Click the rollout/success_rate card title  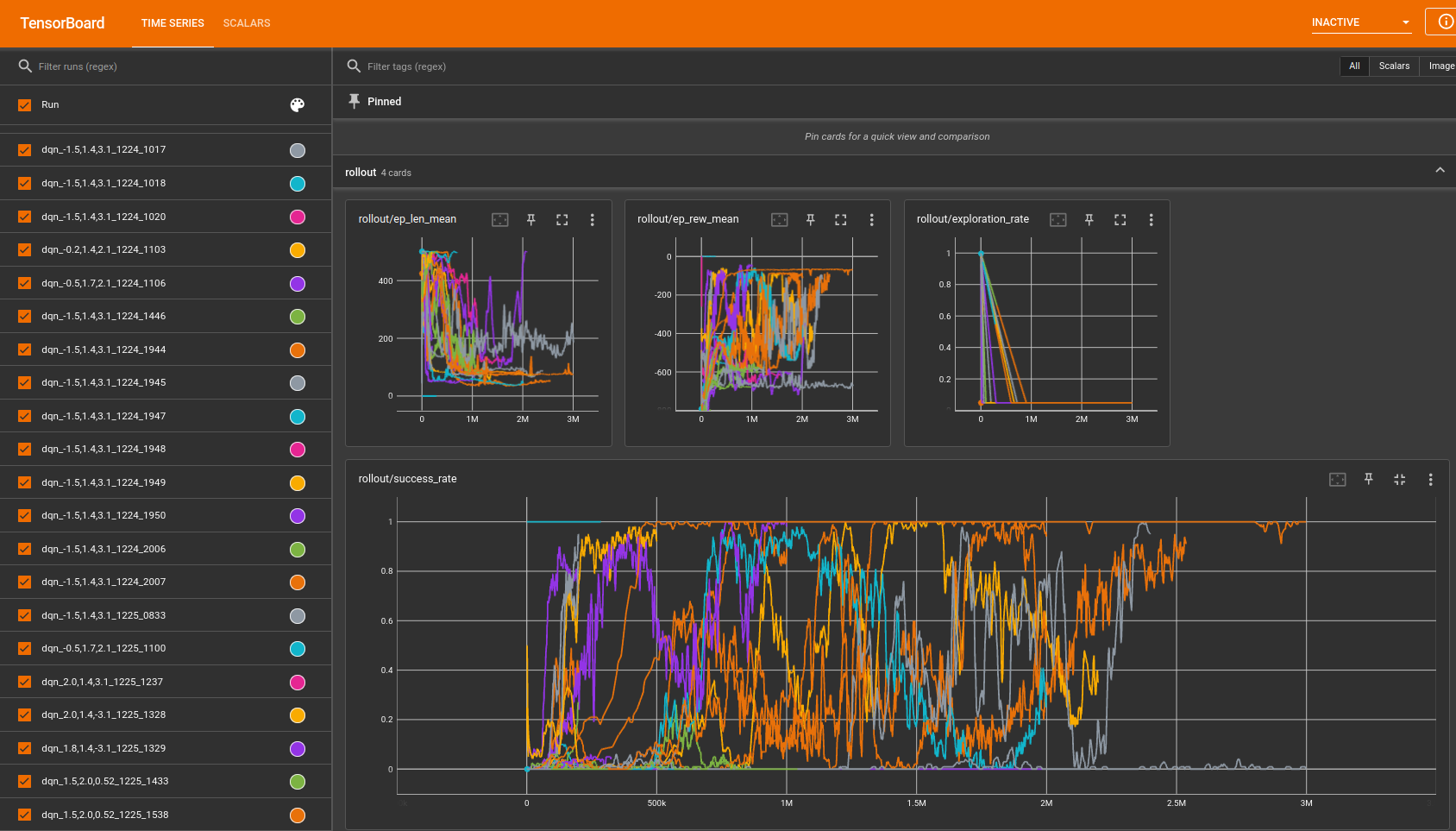point(407,479)
